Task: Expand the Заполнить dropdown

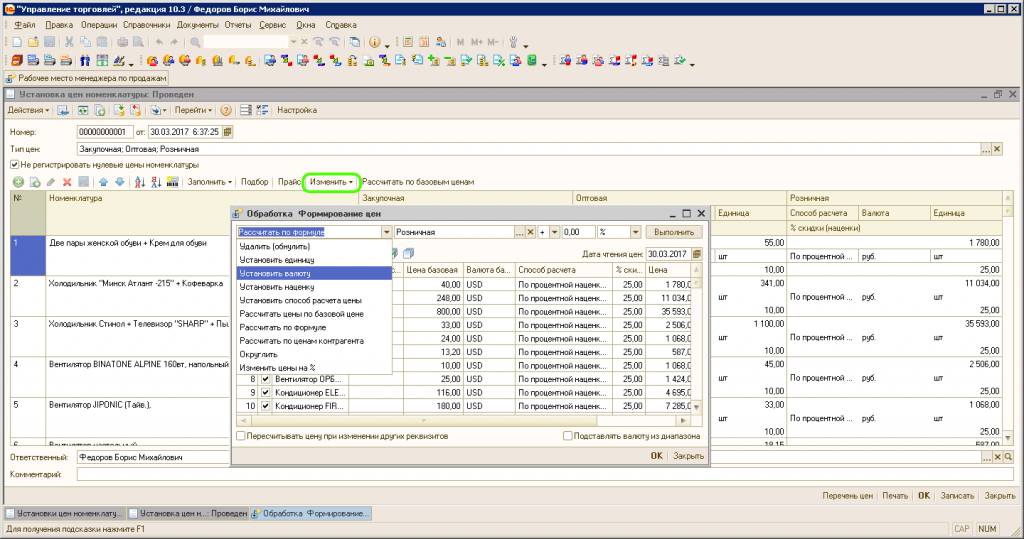Action: pyautogui.click(x=209, y=182)
